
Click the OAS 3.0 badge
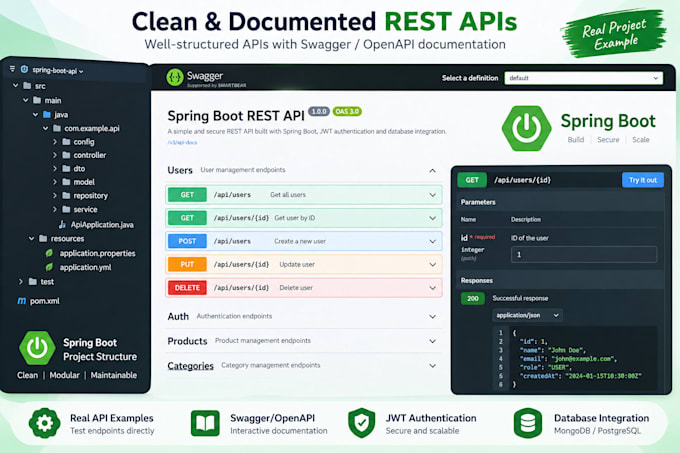(347, 111)
